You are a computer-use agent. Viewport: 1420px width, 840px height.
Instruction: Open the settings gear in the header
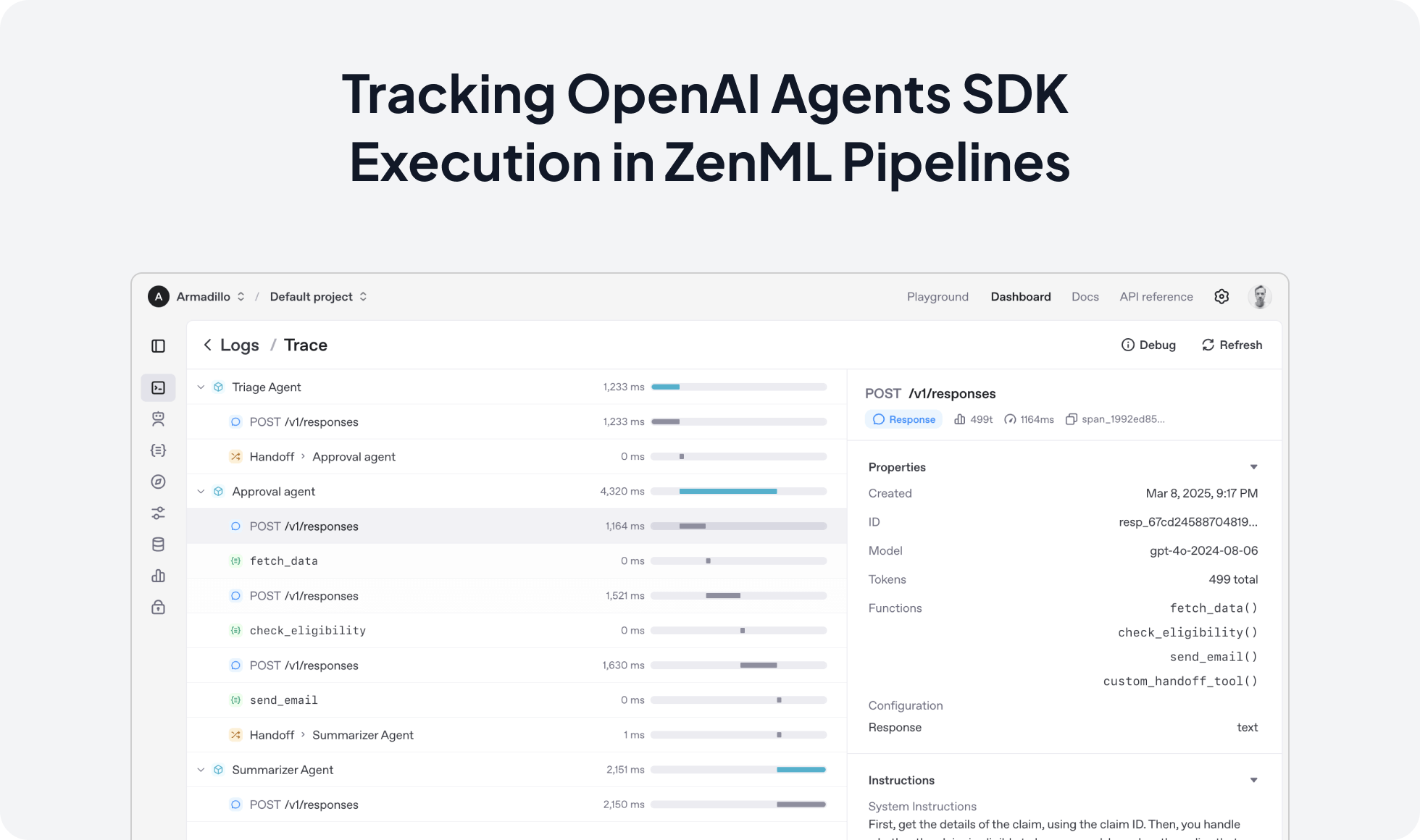pos(1221,296)
